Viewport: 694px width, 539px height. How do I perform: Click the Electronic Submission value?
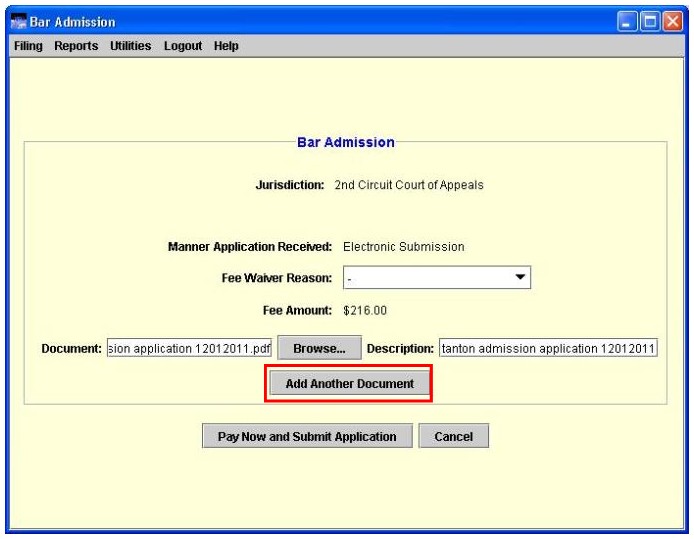404,246
